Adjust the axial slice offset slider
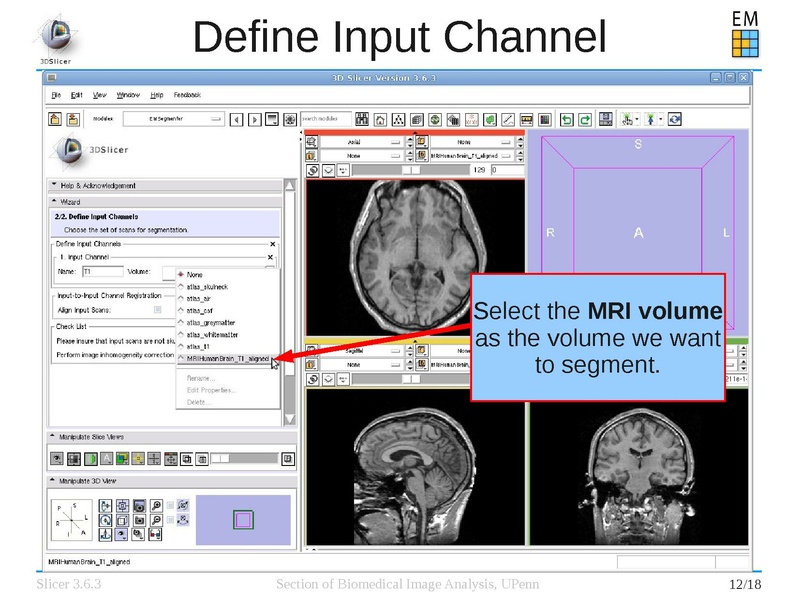Screen dimensions: 800x600 [410, 170]
